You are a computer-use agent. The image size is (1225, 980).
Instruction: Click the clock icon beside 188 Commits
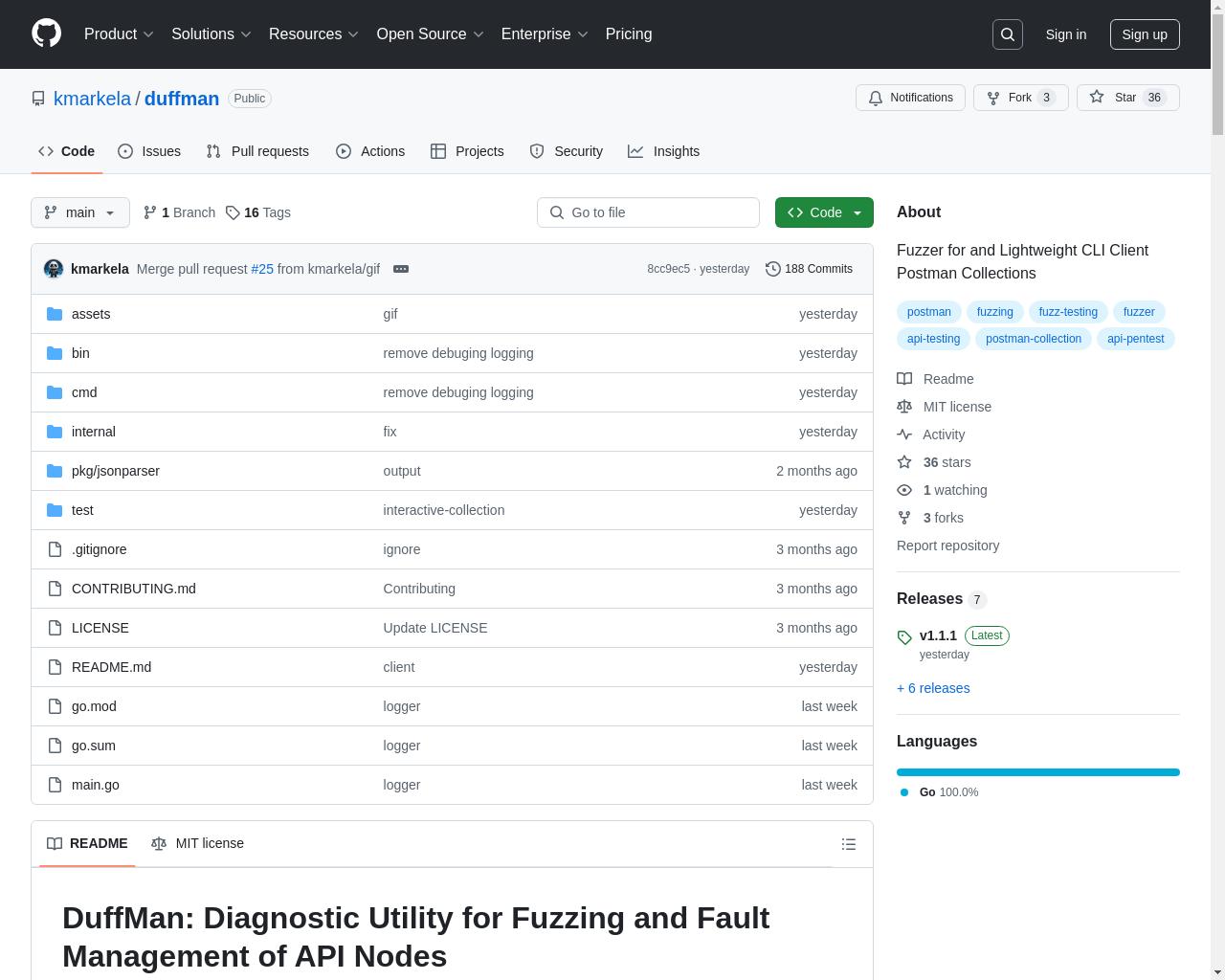[773, 269]
